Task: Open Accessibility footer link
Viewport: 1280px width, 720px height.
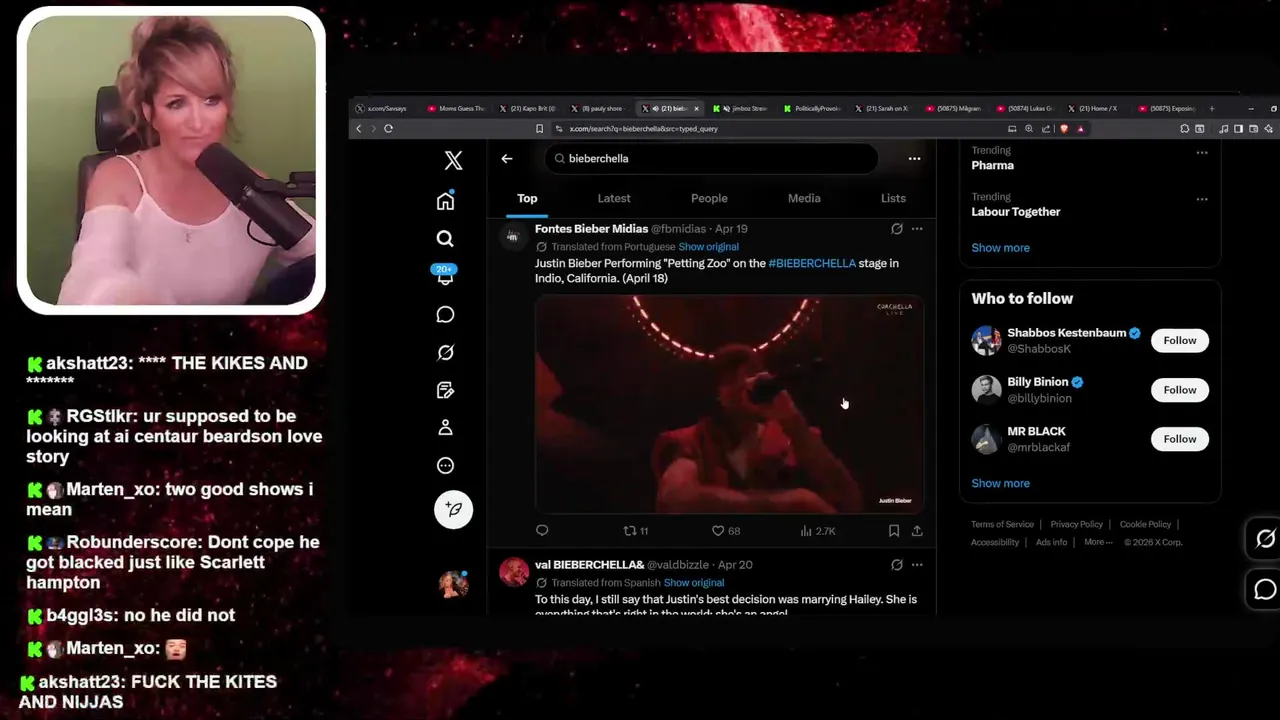Action: pos(995,542)
